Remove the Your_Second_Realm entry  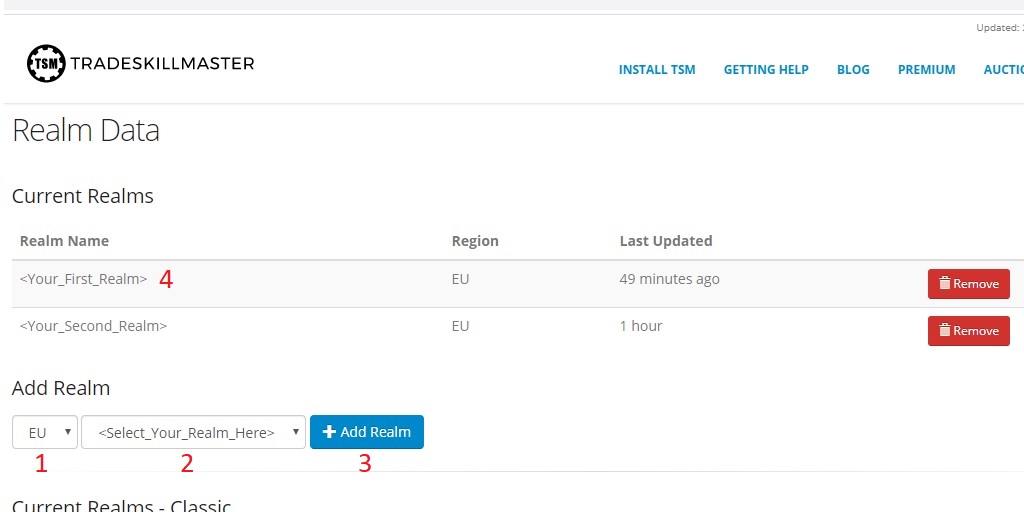968,331
